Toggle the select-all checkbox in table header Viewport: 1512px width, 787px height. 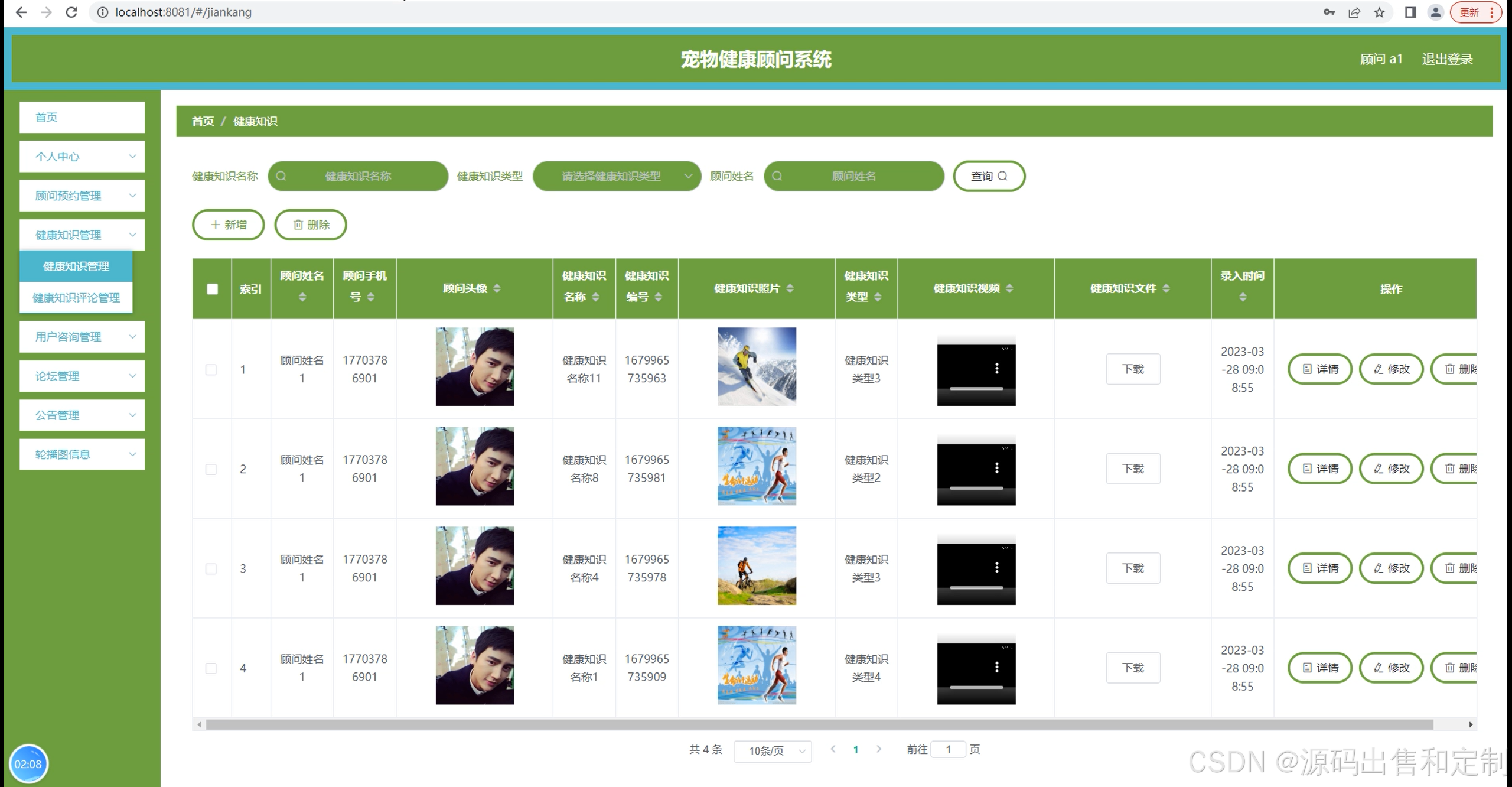(212, 289)
